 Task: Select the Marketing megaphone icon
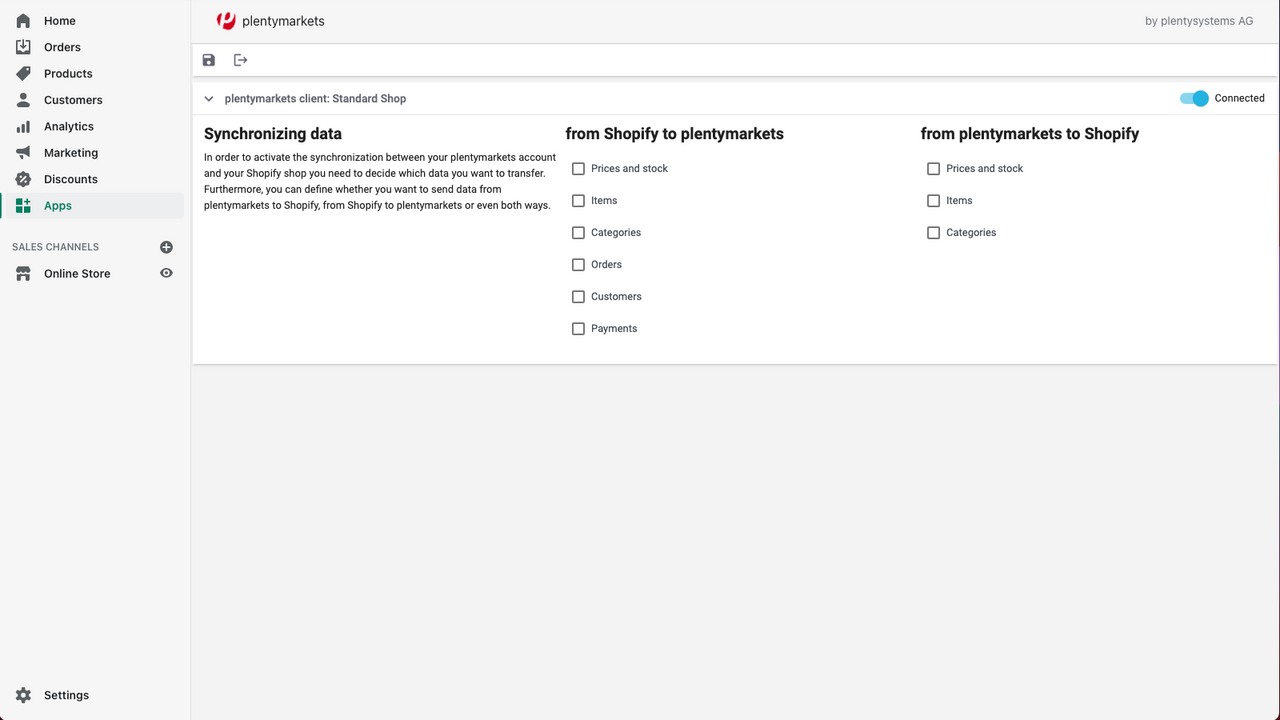23,152
